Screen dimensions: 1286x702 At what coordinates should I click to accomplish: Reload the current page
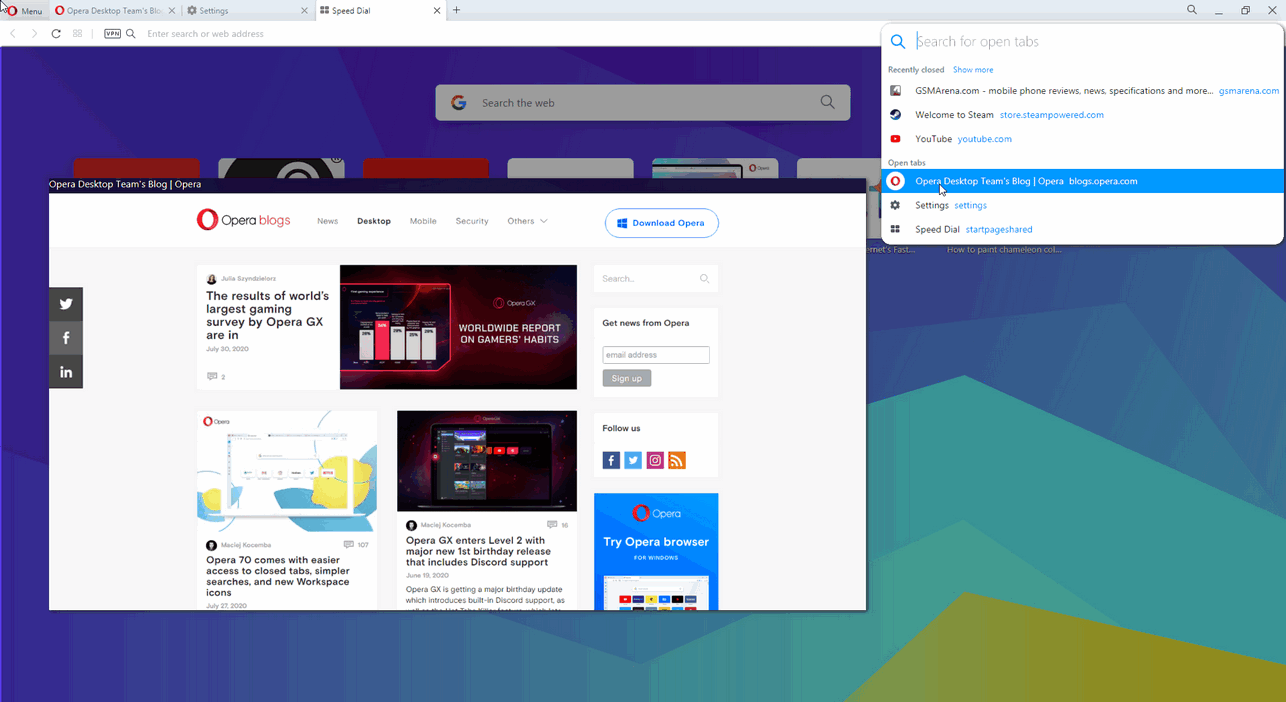point(56,34)
